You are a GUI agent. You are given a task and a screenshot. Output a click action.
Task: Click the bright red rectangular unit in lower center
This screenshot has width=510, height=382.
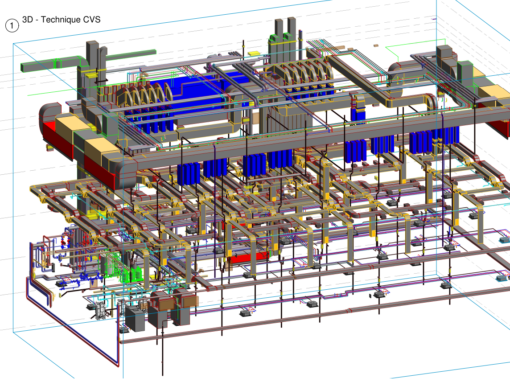click(247, 258)
